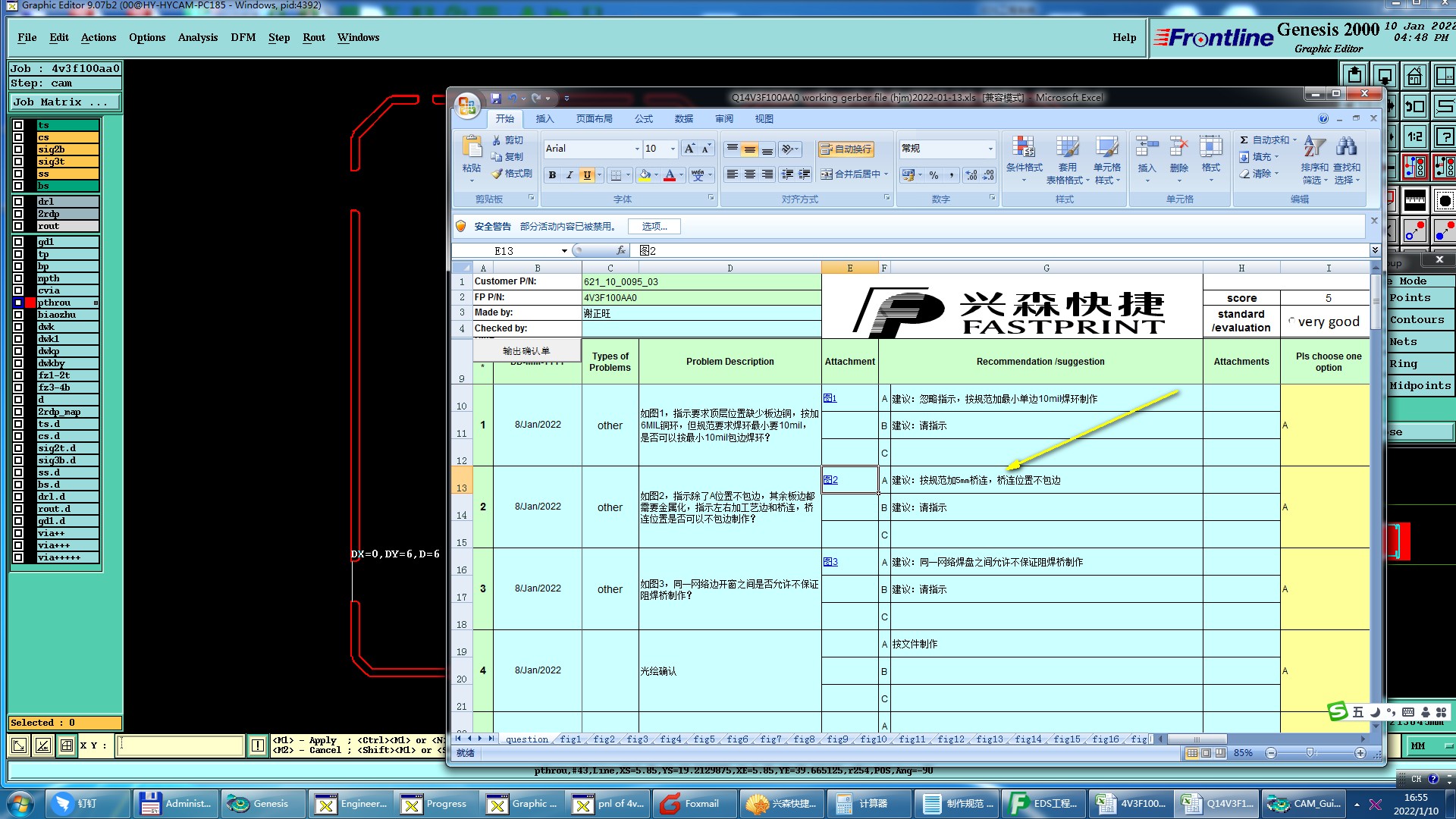This screenshot has width=1456, height=819.
Task: Toggle bold formatting in Excel ribbon
Action: pos(552,175)
